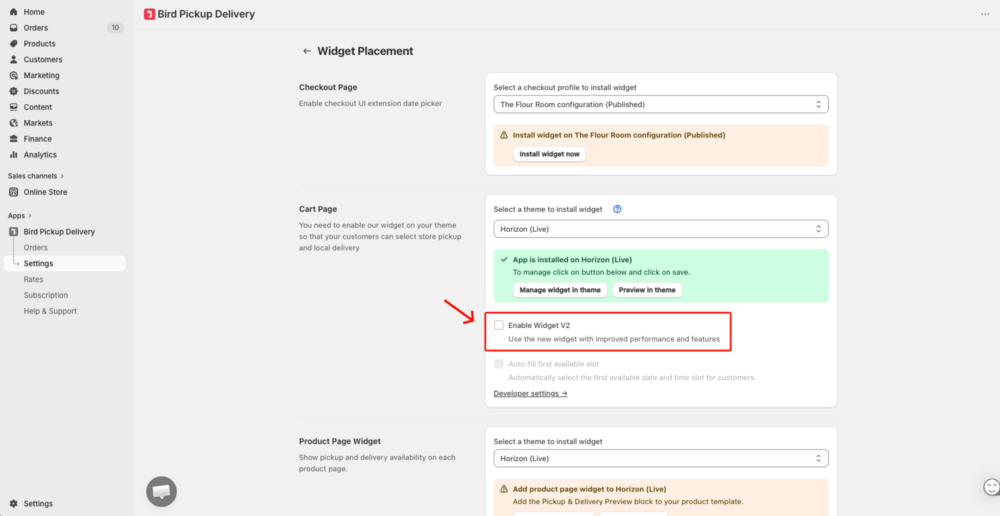Toggle Auto-fill first available slot checkbox
Image resolution: width=1000 pixels, height=516 pixels.
[x=499, y=364]
